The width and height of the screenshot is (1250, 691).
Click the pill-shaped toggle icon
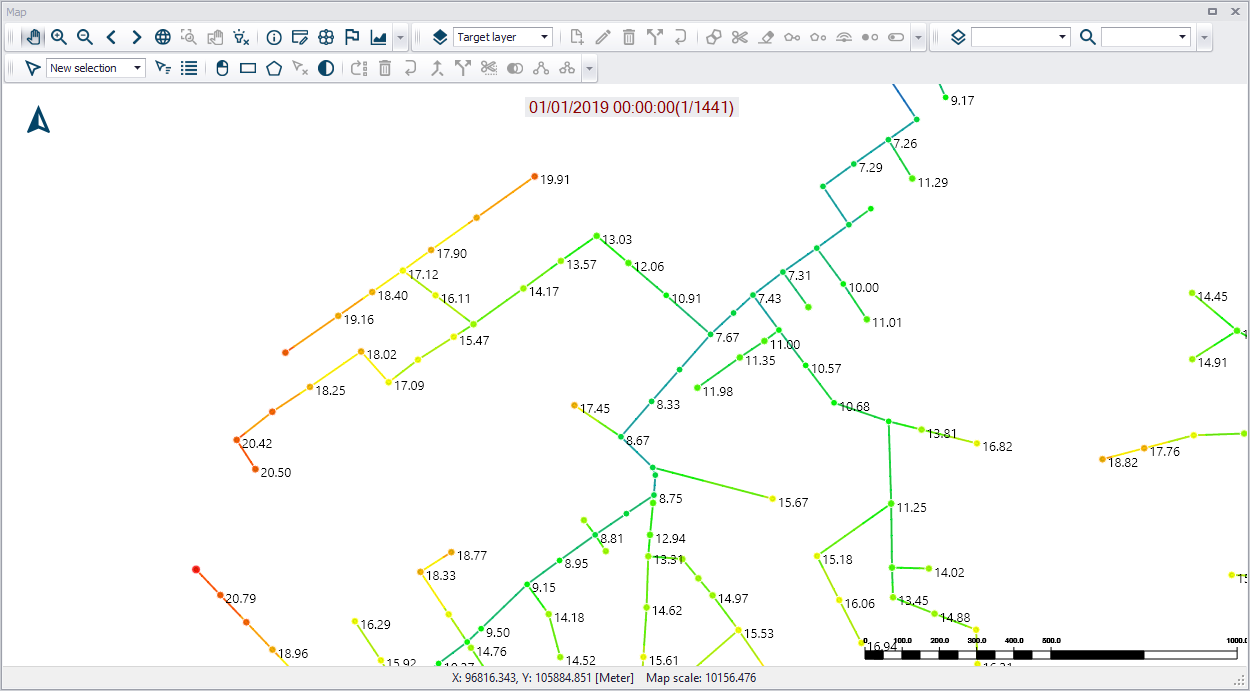click(896, 37)
